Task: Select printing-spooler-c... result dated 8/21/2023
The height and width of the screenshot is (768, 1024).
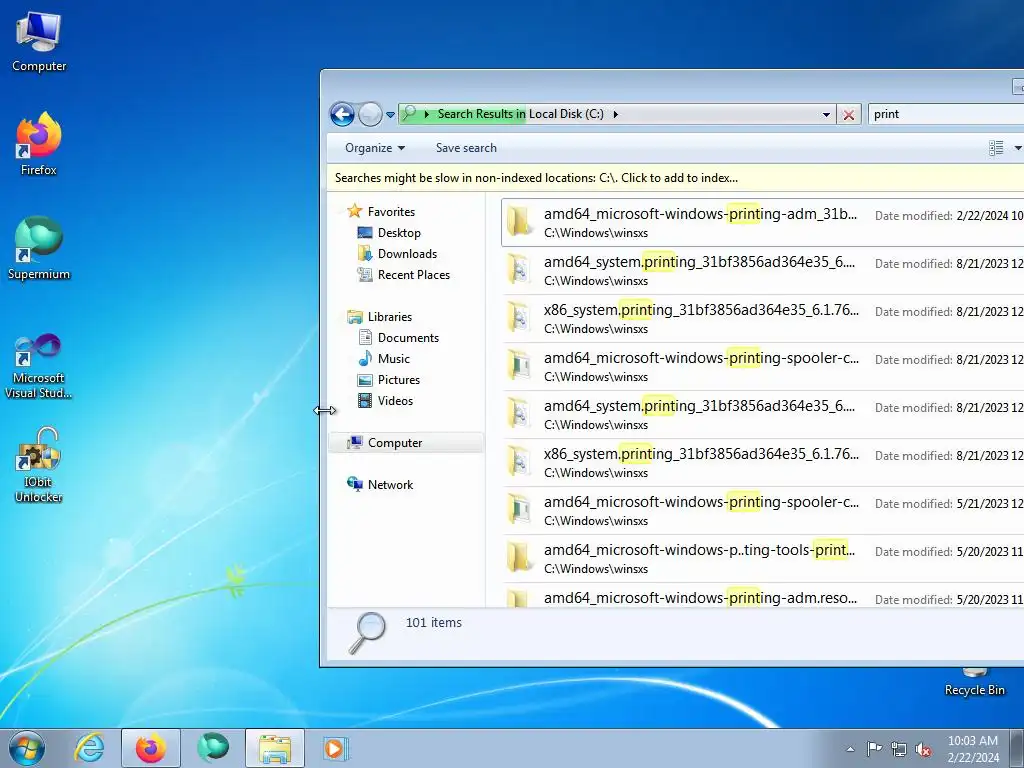Action: tap(762, 367)
